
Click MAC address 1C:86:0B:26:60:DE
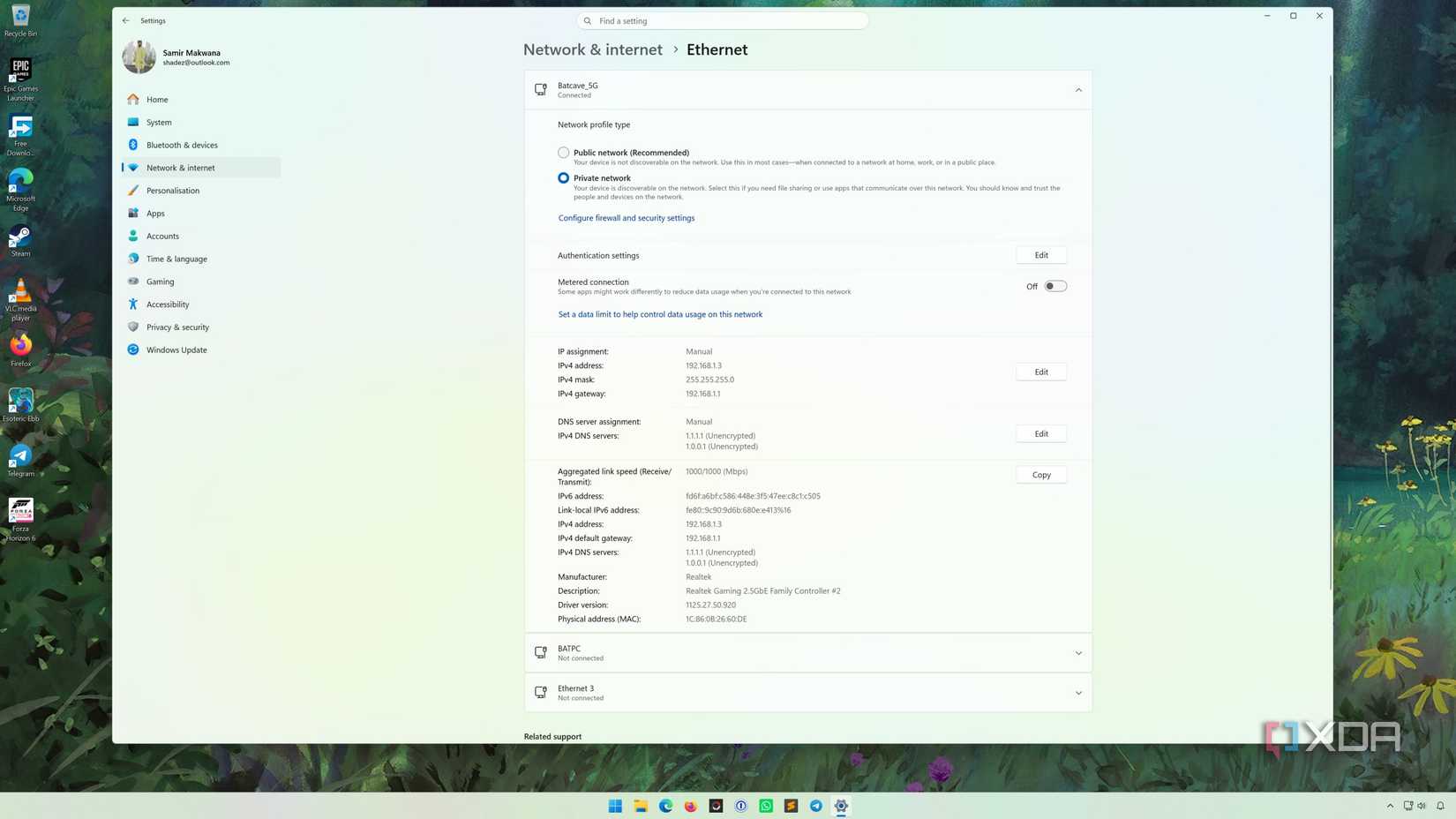tap(717, 620)
